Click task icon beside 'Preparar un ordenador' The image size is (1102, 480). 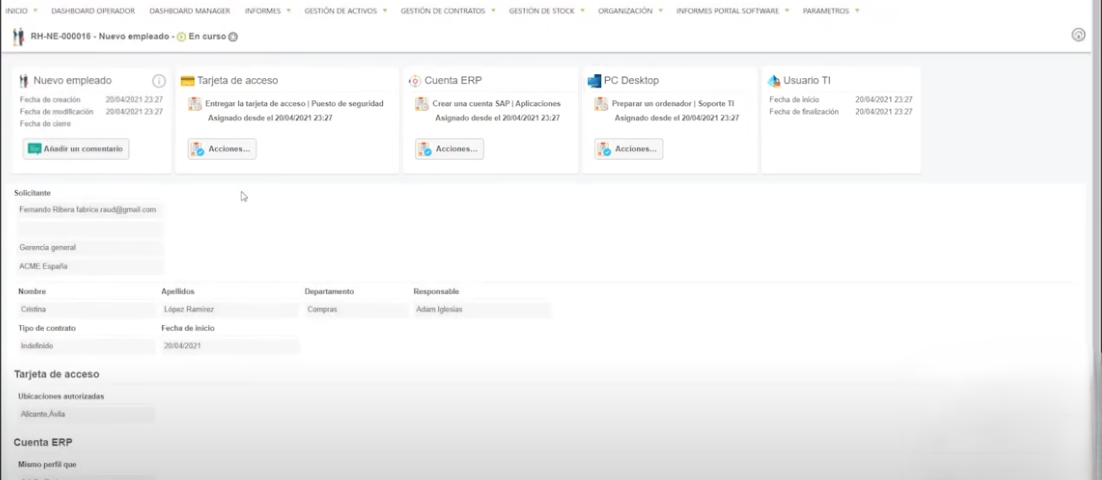(x=601, y=104)
